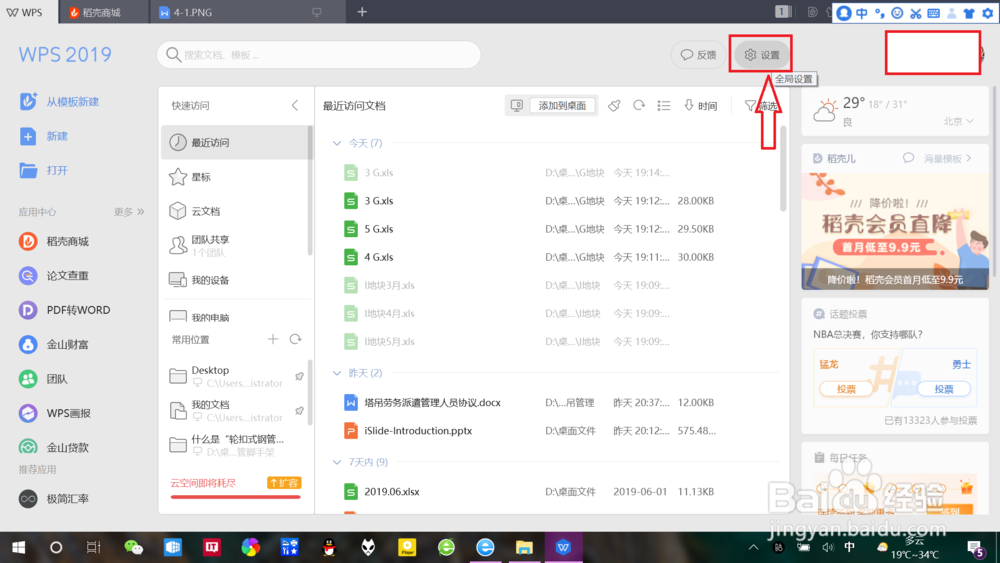Open the notification center in the taskbar
The height and width of the screenshot is (563, 1000).
point(976,548)
